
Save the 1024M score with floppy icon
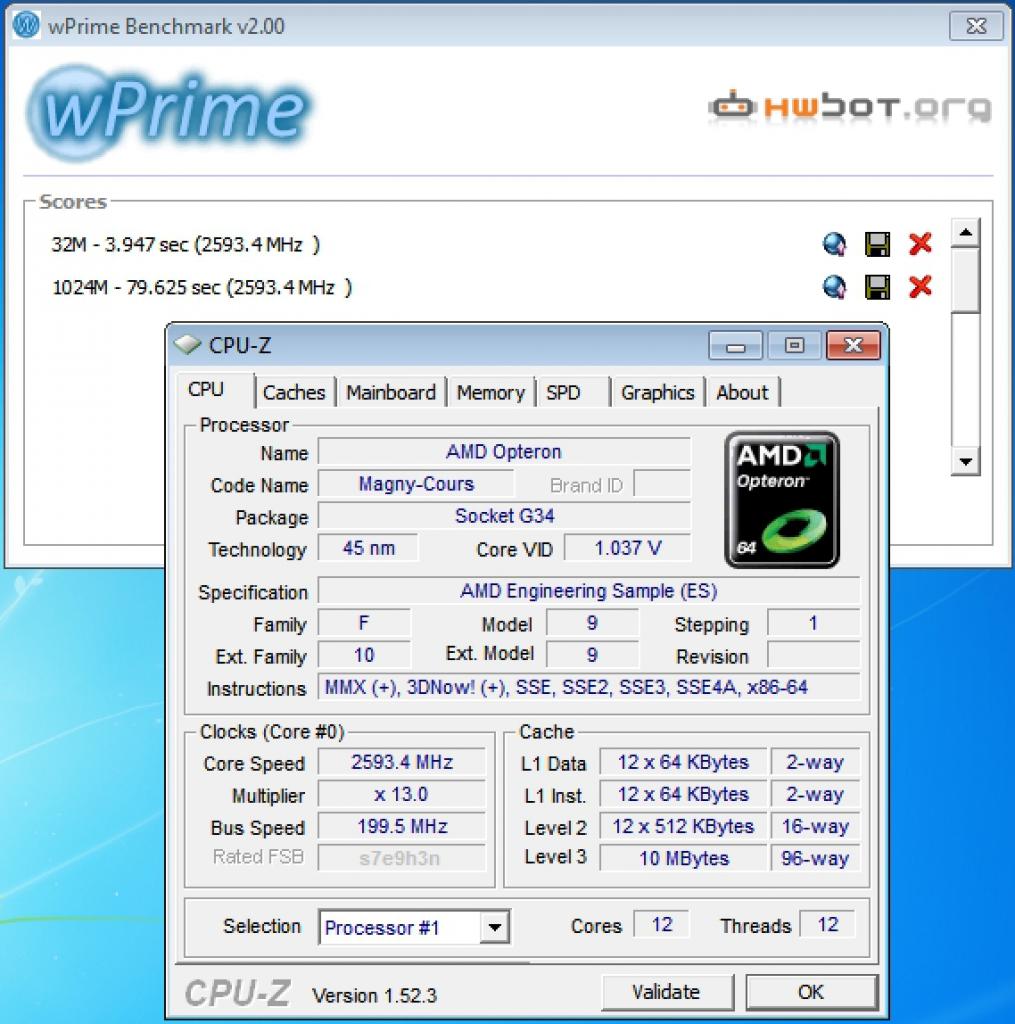tap(877, 287)
